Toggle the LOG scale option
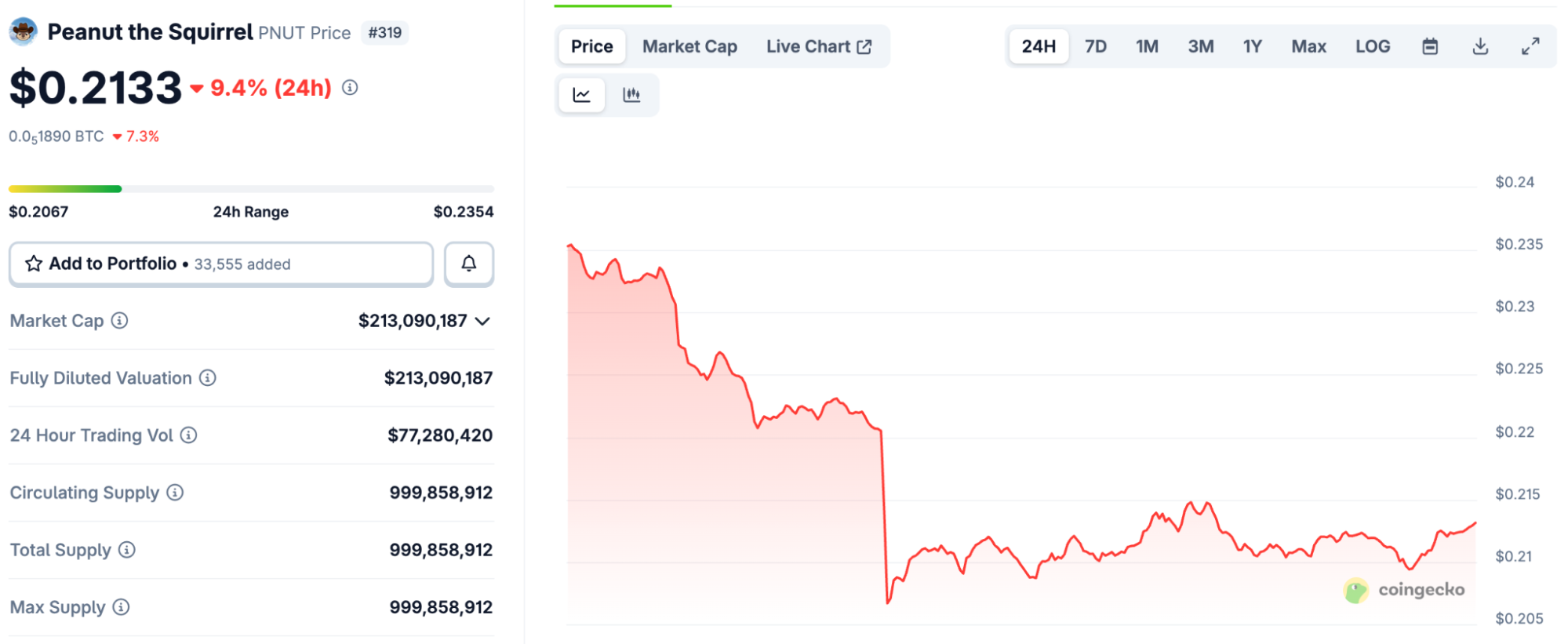Screen dimensions: 1568x644 point(1373,46)
